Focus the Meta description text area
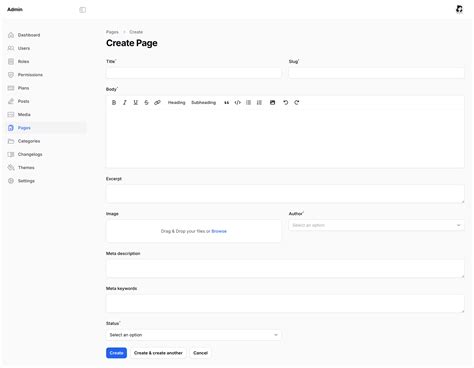Screen dimensions: 474x368 285,269
